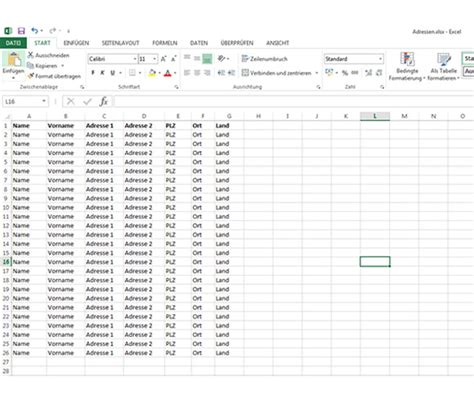Click Format übertragen painter button
The image size is (474, 408).
point(54,76)
